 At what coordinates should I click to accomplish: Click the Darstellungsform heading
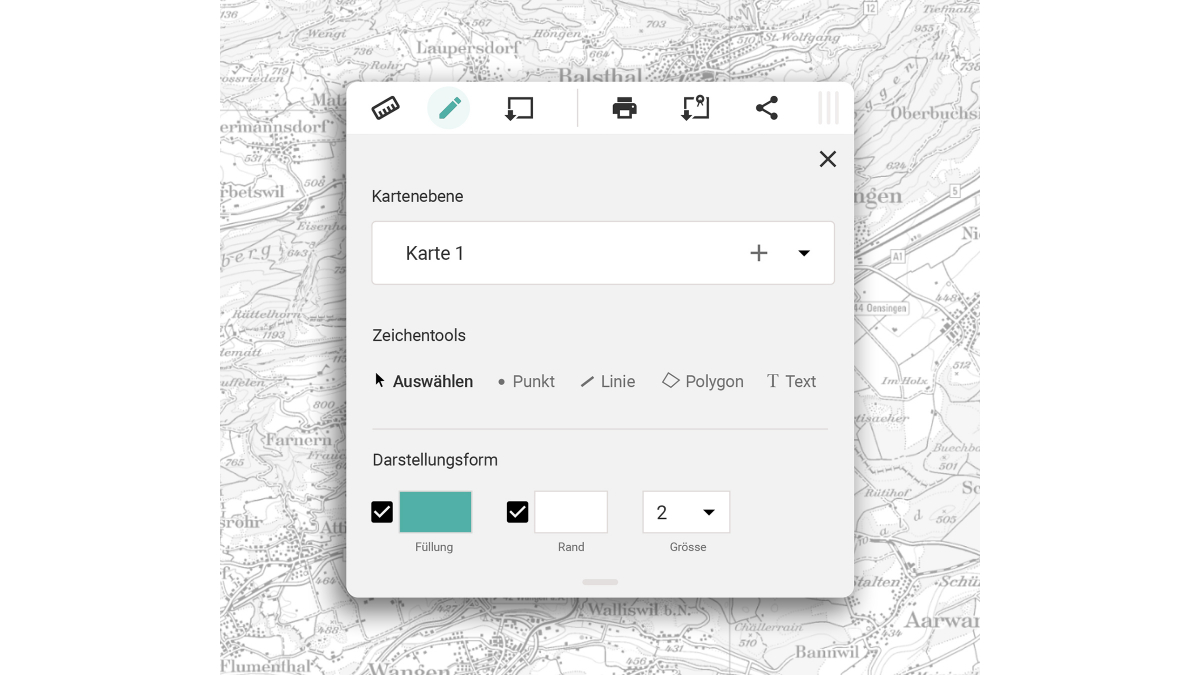coord(435,460)
